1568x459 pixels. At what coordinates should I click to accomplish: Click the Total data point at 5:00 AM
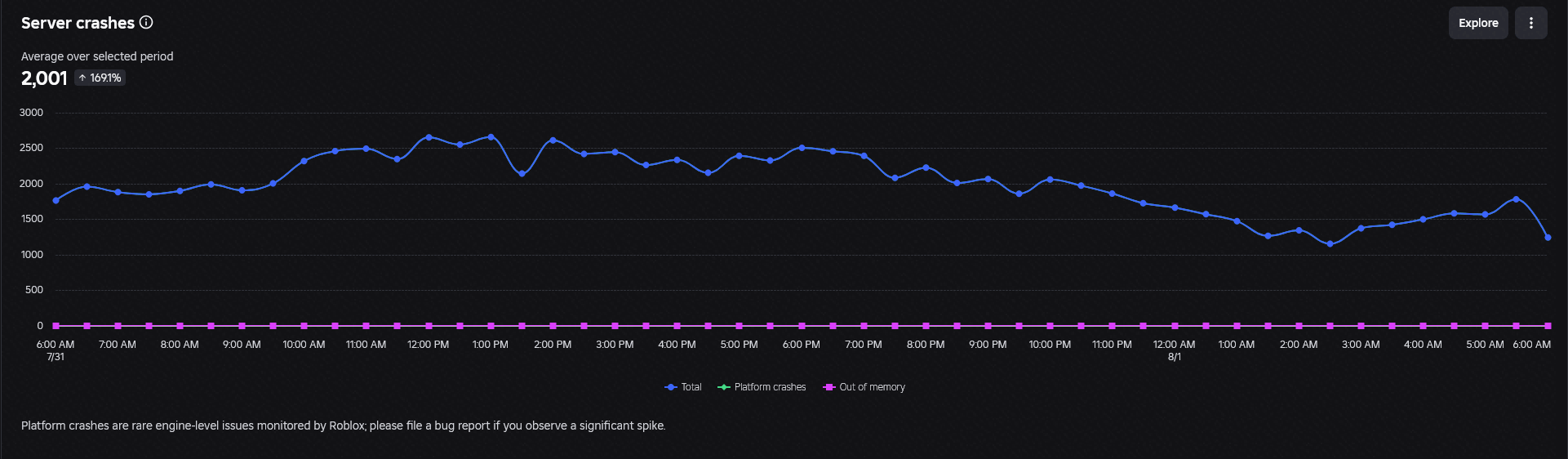1485,215
